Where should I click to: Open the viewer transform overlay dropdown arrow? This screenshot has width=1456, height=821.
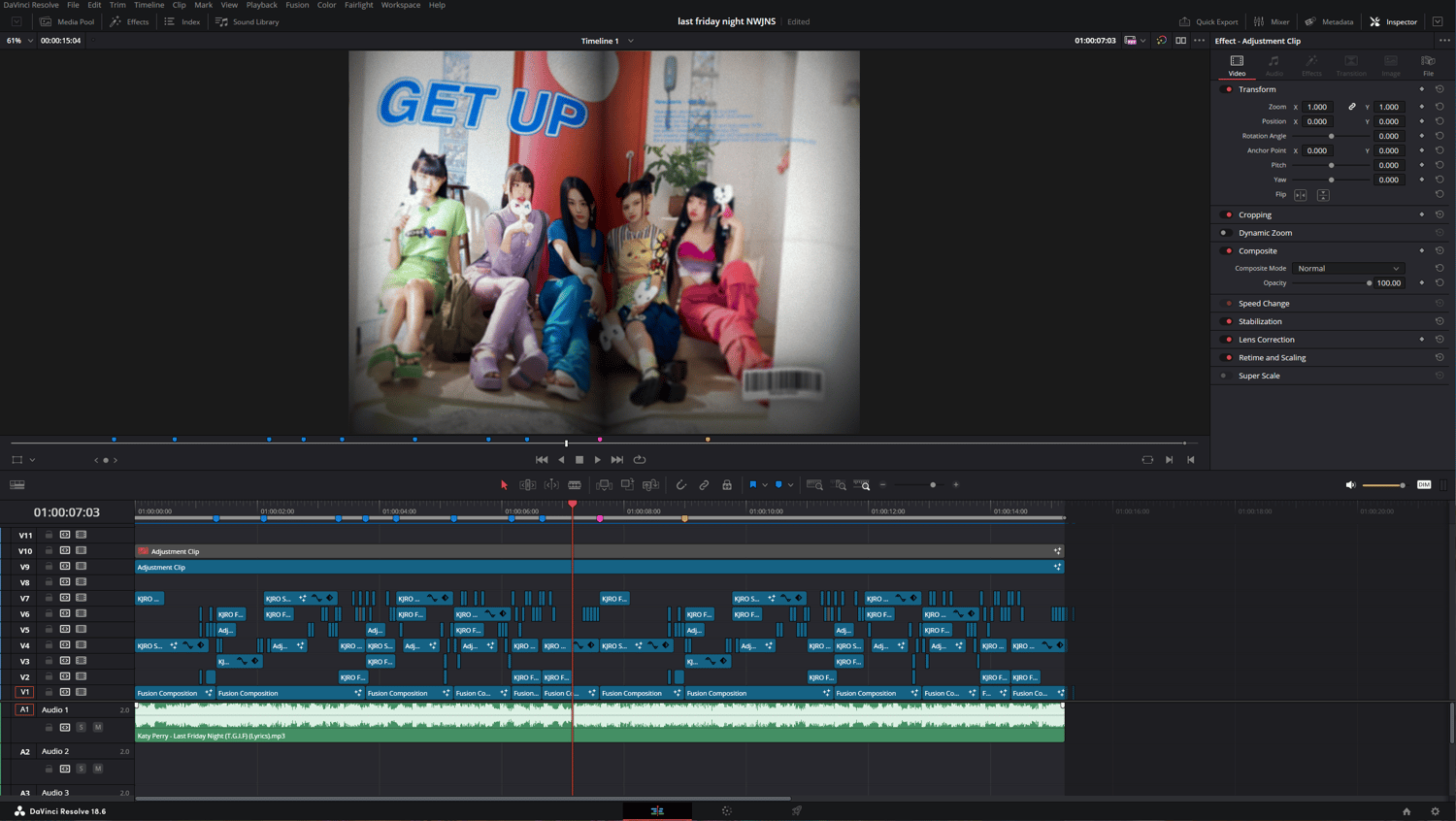pyautogui.click(x=32, y=460)
